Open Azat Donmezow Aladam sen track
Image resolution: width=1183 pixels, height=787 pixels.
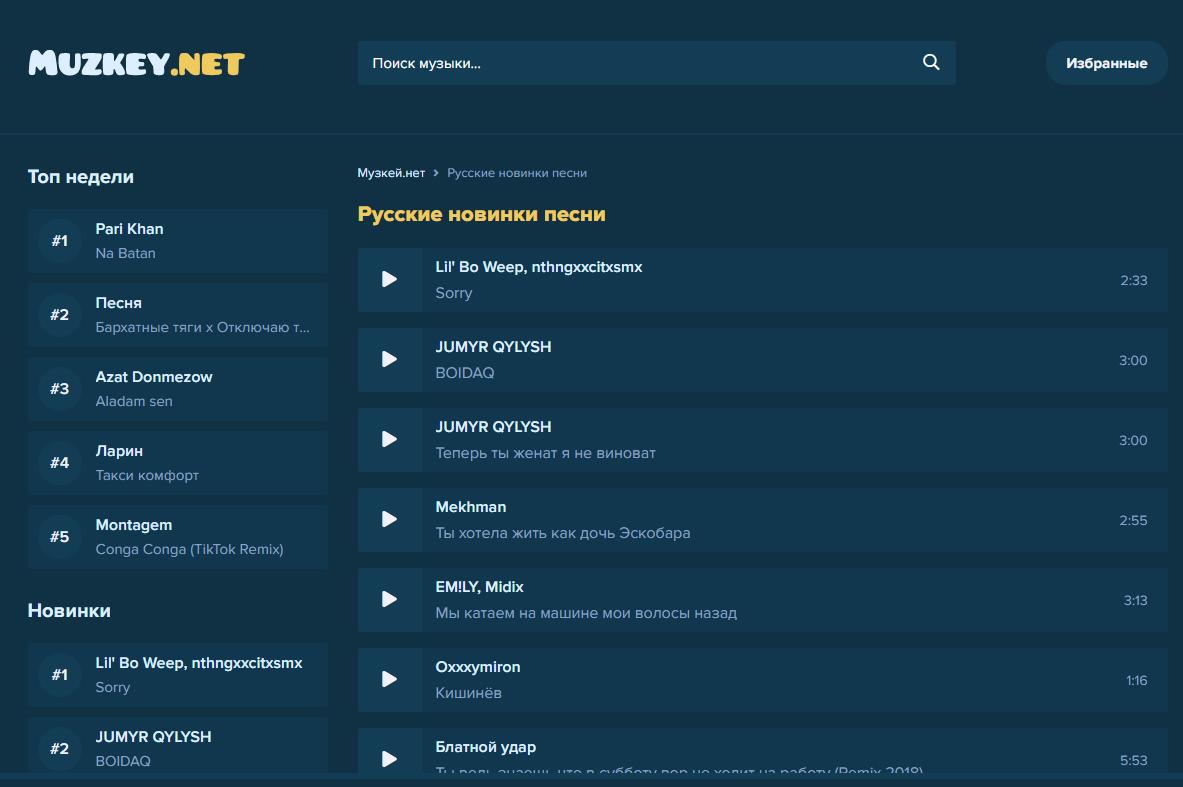coord(178,389)
